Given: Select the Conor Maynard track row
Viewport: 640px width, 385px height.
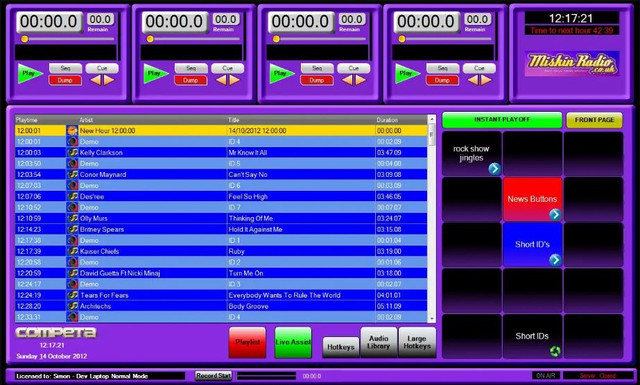Looking at the screenshot, I should (221, 174).
